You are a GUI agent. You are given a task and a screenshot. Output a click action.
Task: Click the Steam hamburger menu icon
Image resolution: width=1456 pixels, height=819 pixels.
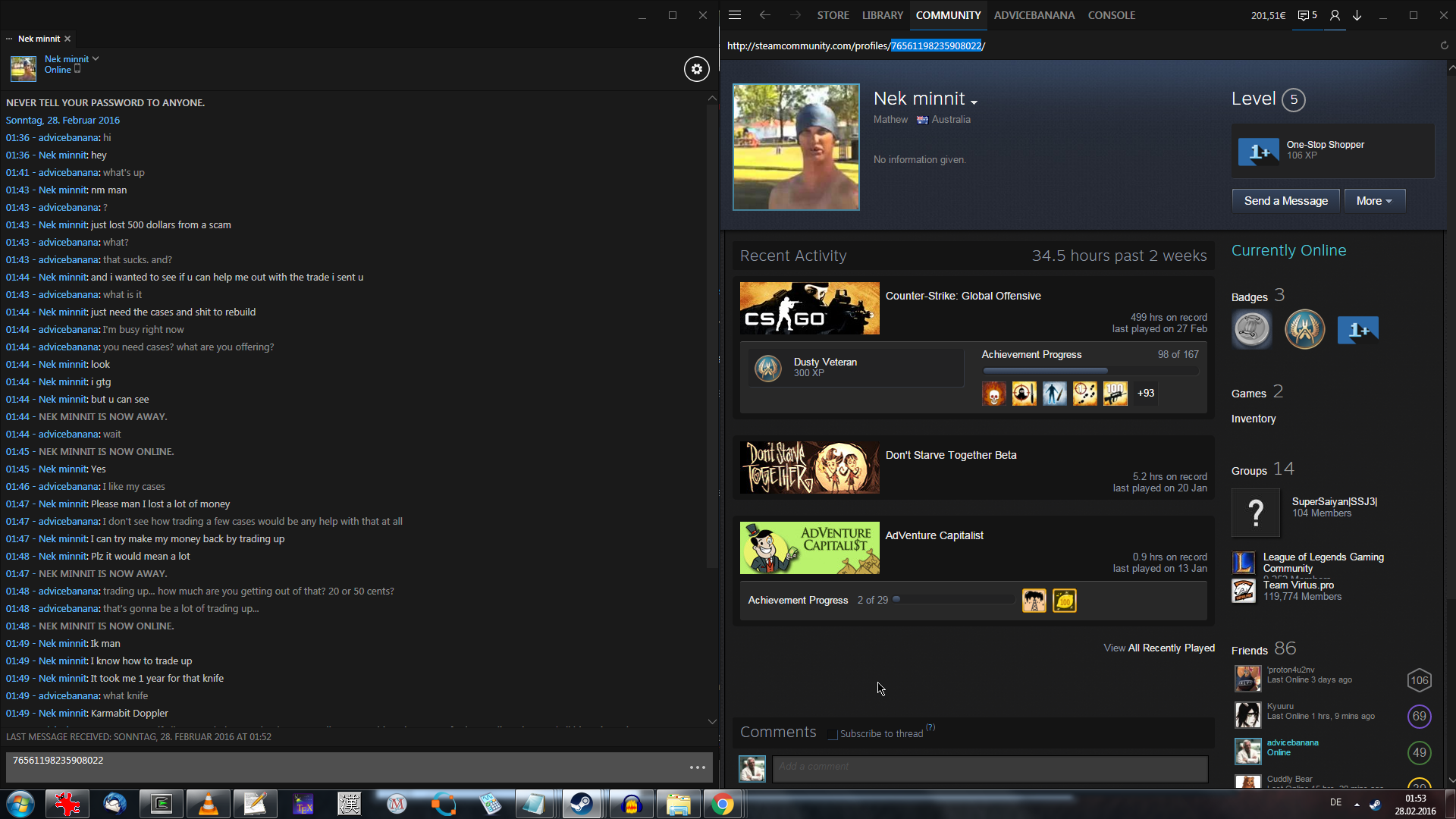tap(734, 15)
